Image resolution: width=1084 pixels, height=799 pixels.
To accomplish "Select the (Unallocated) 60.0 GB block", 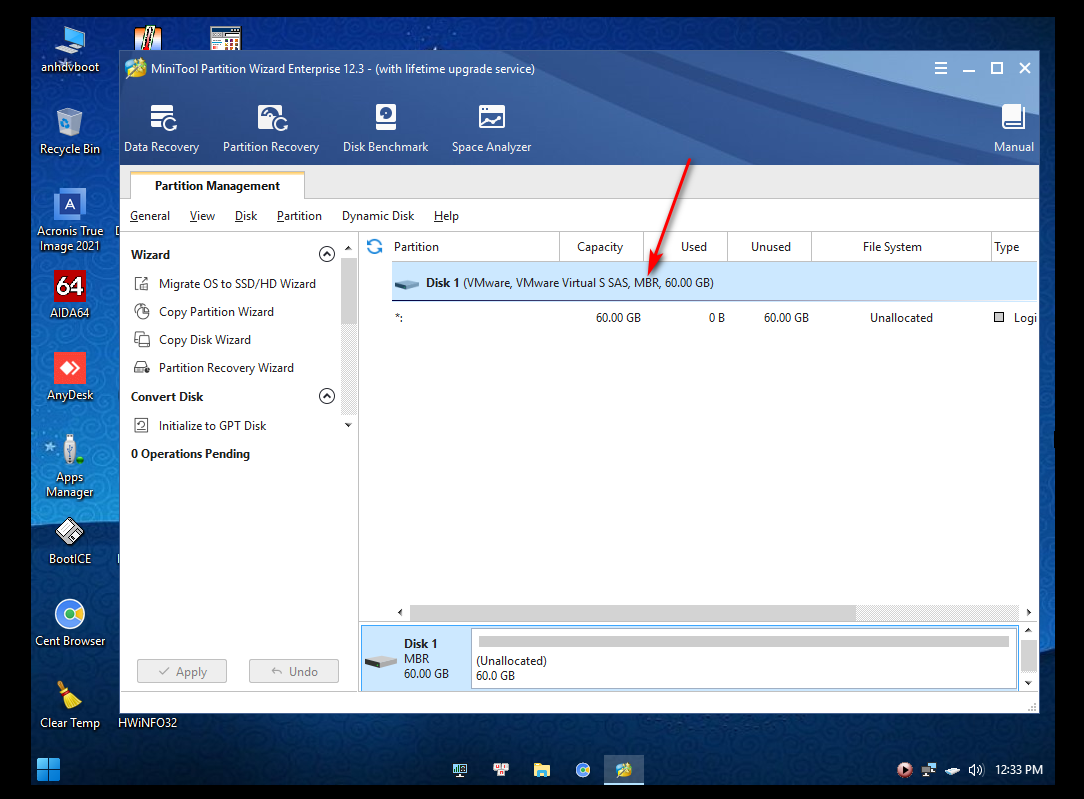I will click(744, 658).
